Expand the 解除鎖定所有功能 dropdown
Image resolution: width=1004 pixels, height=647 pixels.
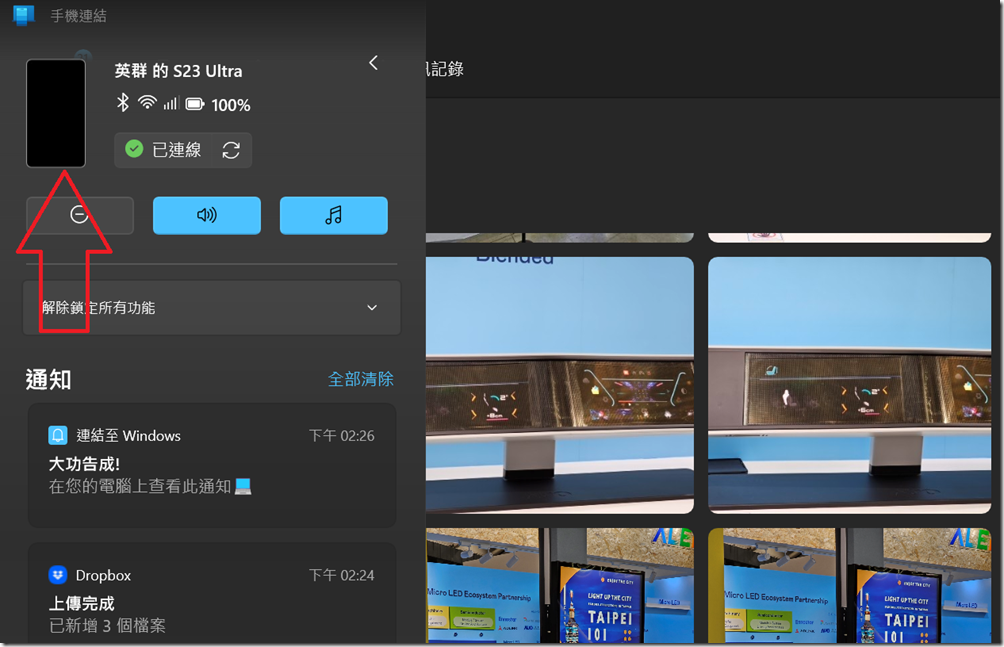click(212, 307)
